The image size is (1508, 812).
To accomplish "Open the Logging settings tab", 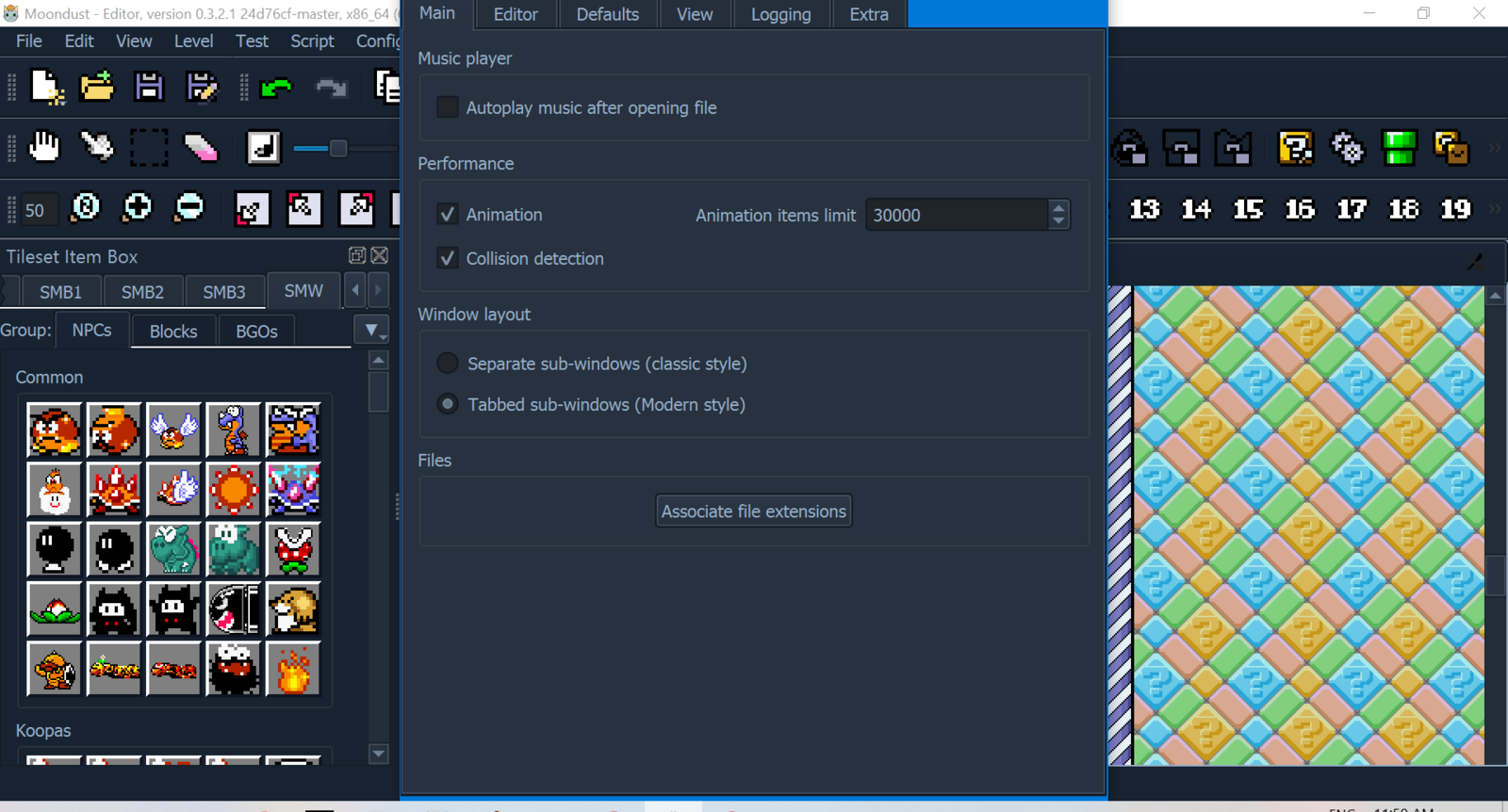I will coord(781,14).
